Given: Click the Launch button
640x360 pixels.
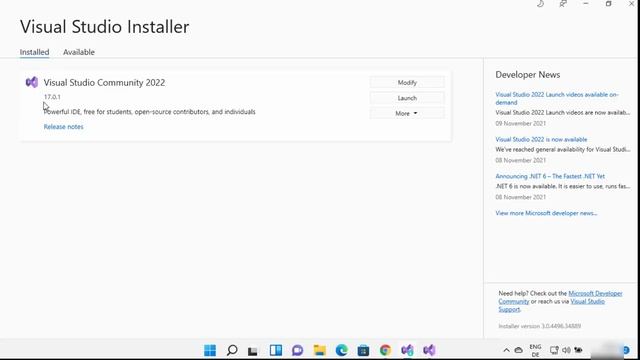Looking at the screenshot, I should pos(407,98).
